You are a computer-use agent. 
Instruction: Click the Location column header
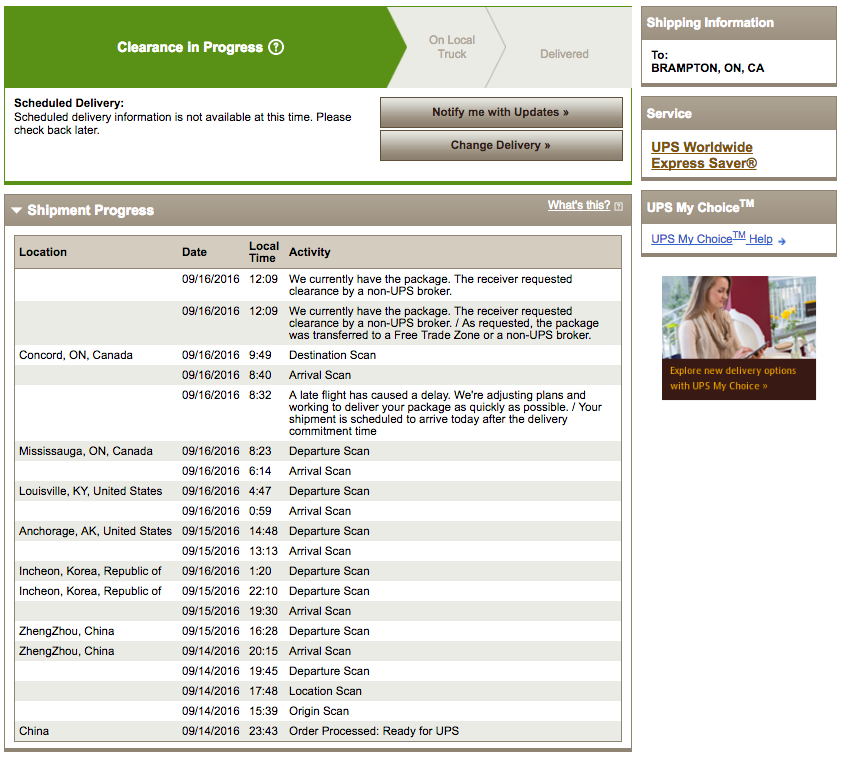43,252
